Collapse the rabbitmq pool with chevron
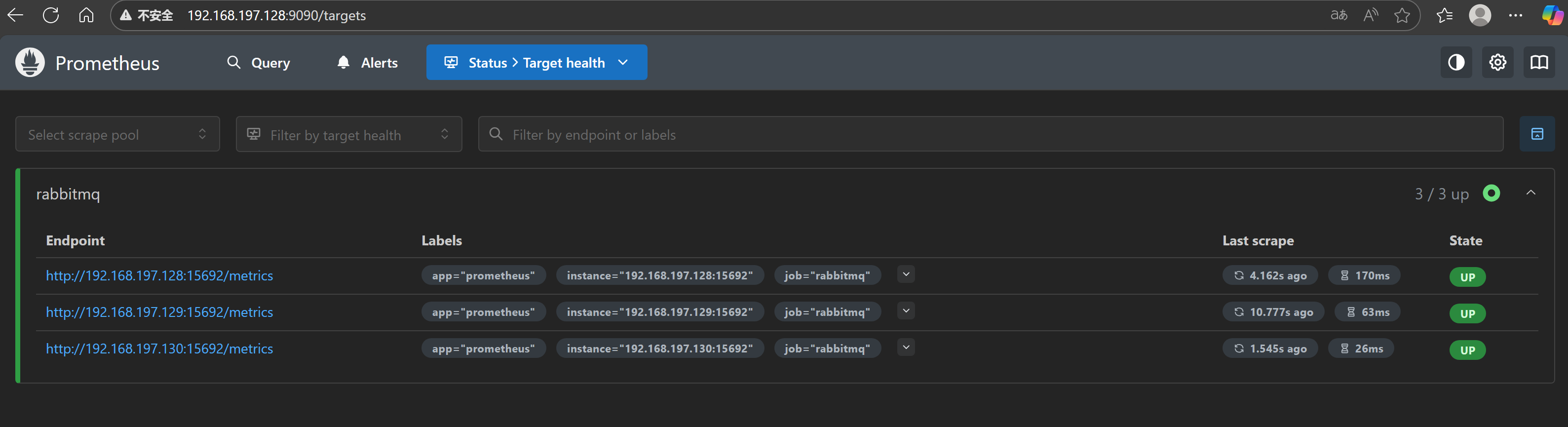 (1531, 193)
